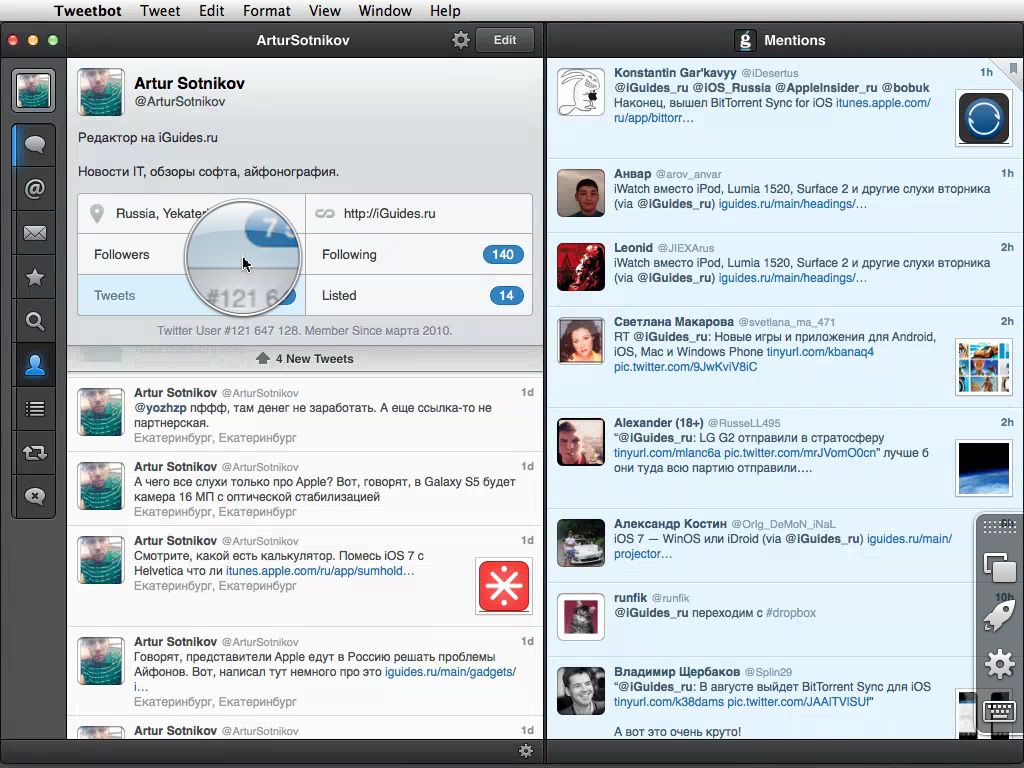Open Анвар's avatar in Mentions

pos(581,193)
